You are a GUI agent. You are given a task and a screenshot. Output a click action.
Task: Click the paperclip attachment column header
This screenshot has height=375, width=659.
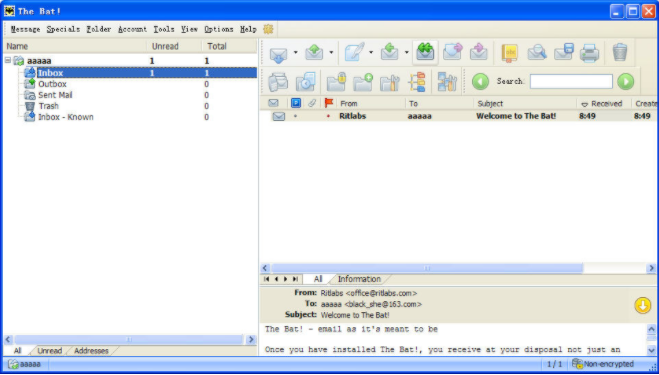coord(311,103)
